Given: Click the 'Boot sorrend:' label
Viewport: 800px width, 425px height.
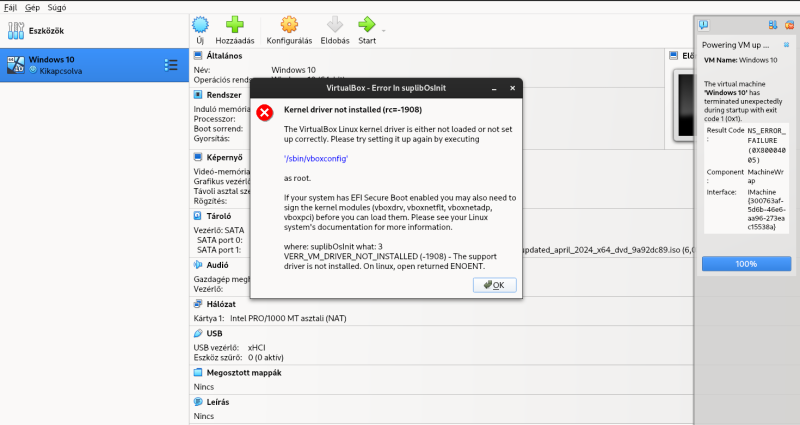Looking at the screenshot, I should (x=218, y=129).
